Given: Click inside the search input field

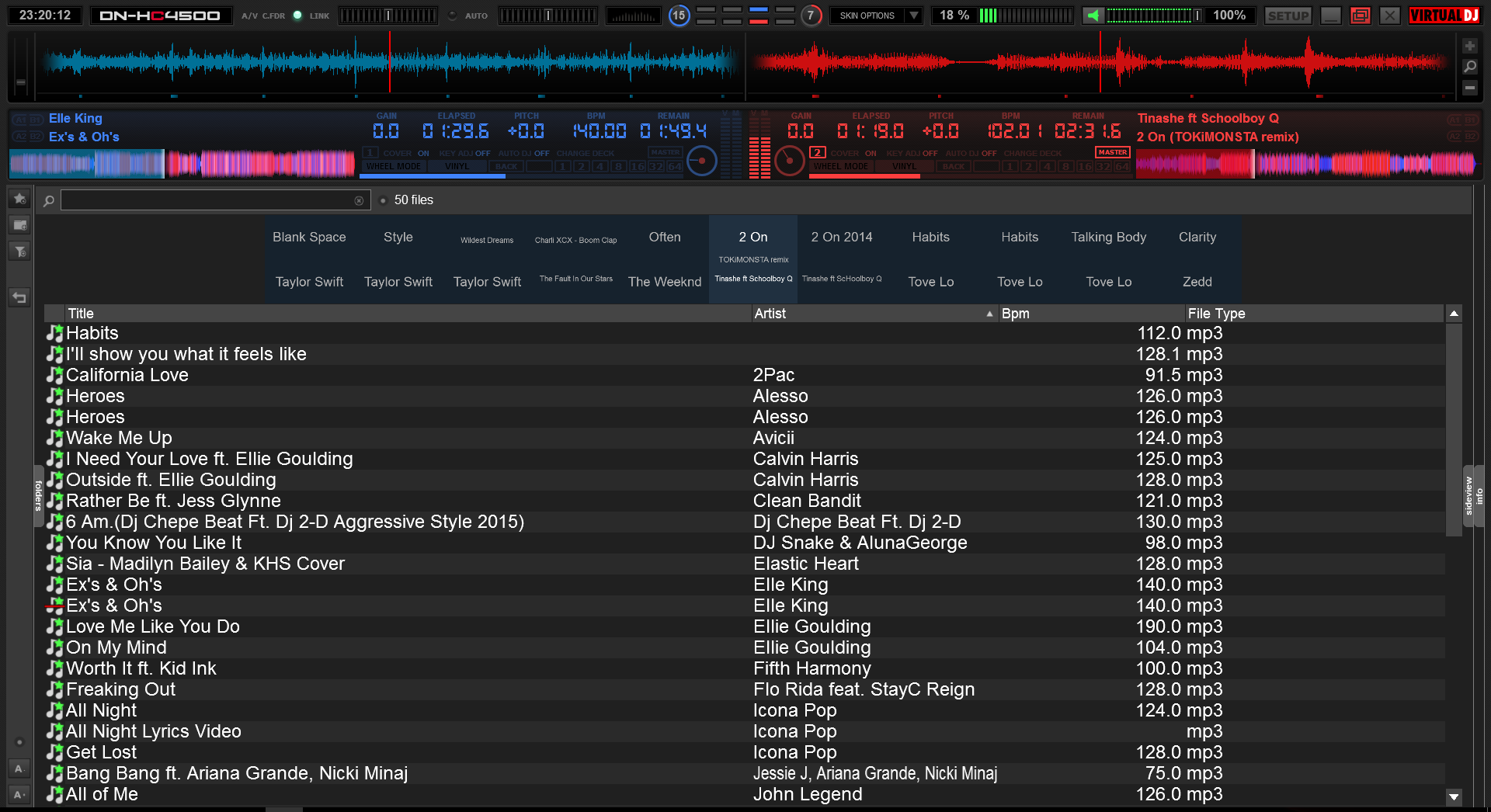Looking at the screenshot, I should (x=208, y=200).
